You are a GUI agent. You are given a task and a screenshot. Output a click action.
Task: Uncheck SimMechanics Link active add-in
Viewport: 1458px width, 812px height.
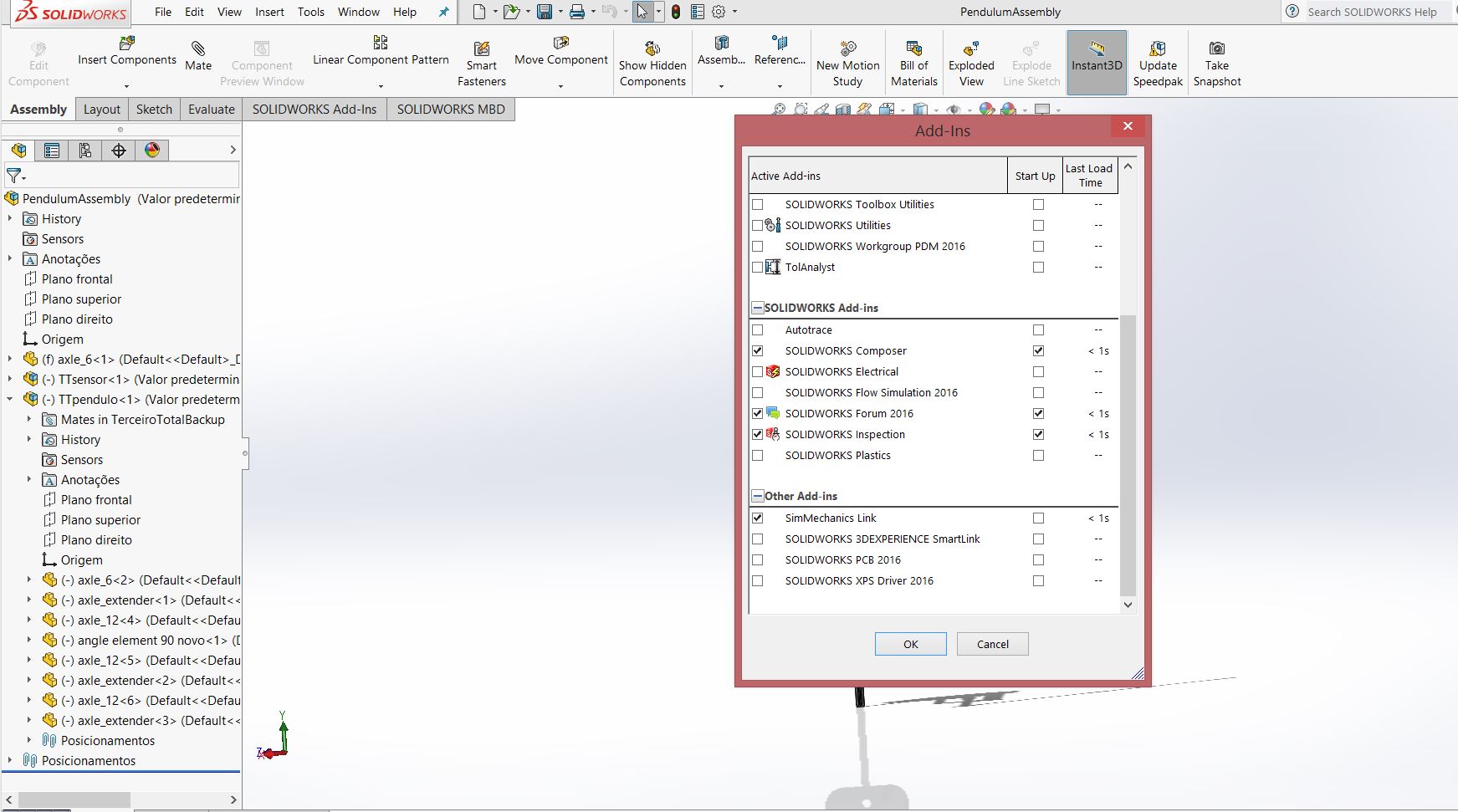tap(758, 518)
